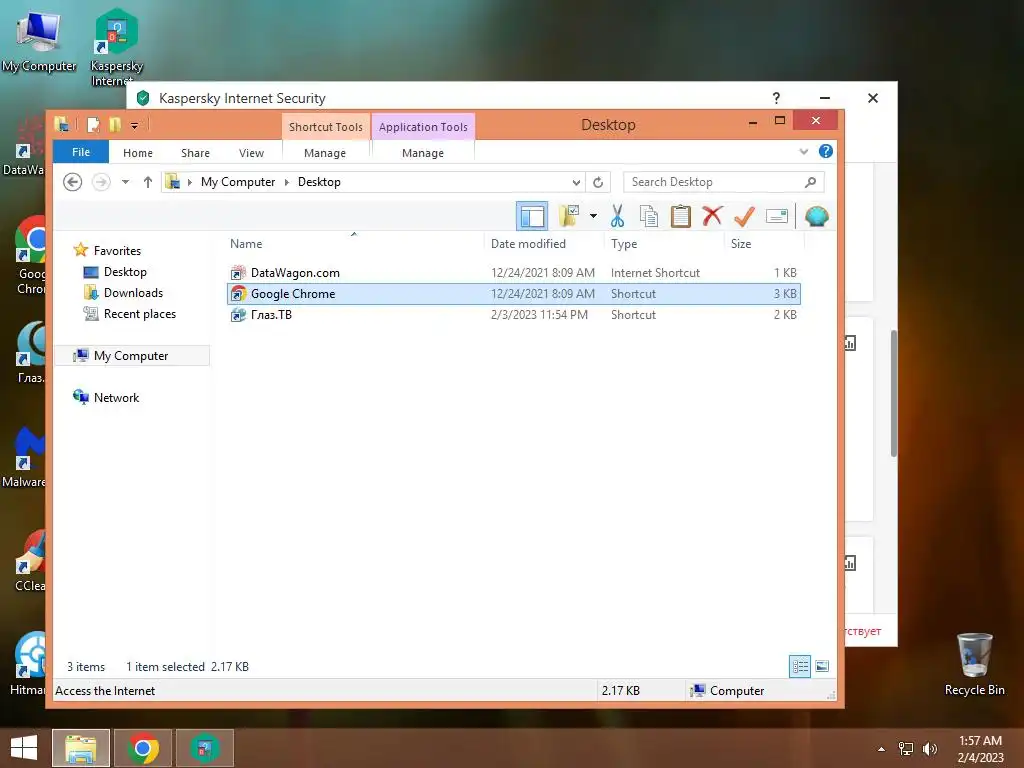Expand the address bar history dropdown
1024x768 pixels.
click(576, 182)
